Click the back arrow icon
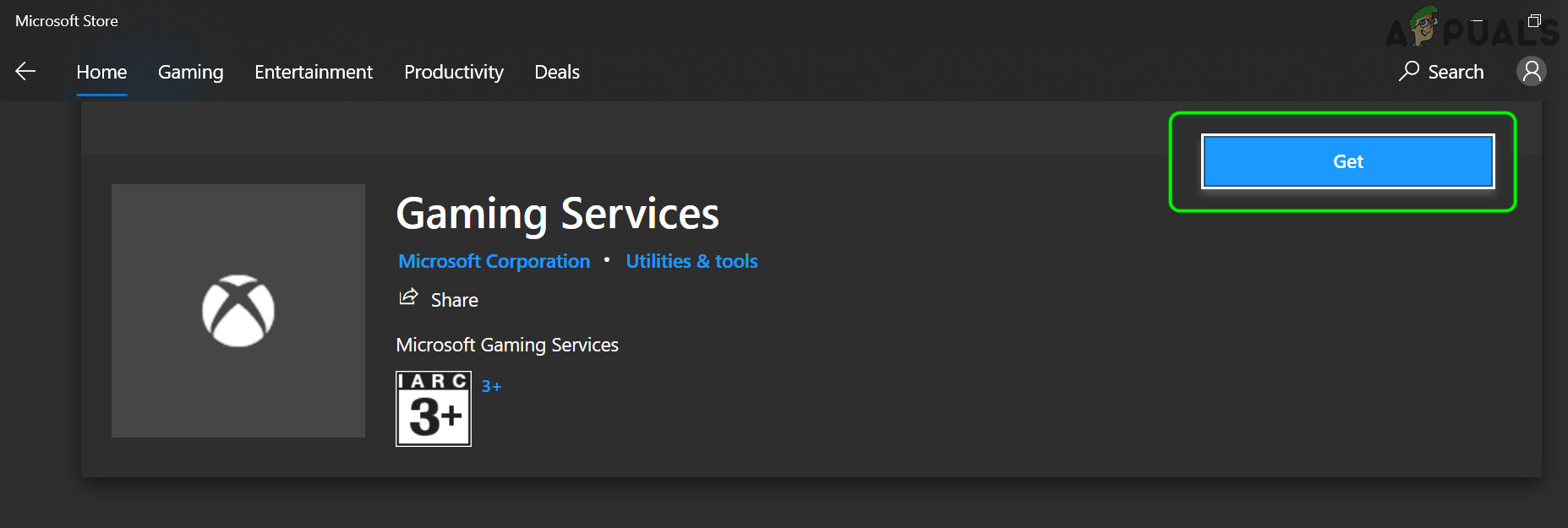Screen dimensions: 1568x528 [25, 72]
